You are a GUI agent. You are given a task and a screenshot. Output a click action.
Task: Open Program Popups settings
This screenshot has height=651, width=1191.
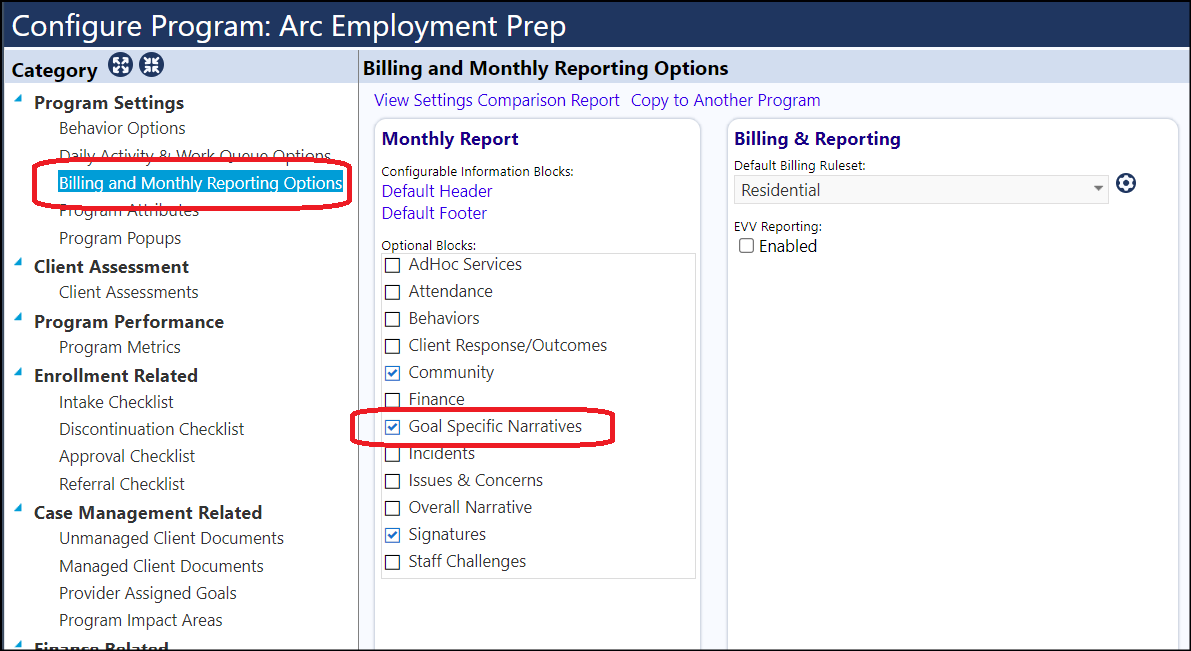pyautogui.click(x=120, y=238)
